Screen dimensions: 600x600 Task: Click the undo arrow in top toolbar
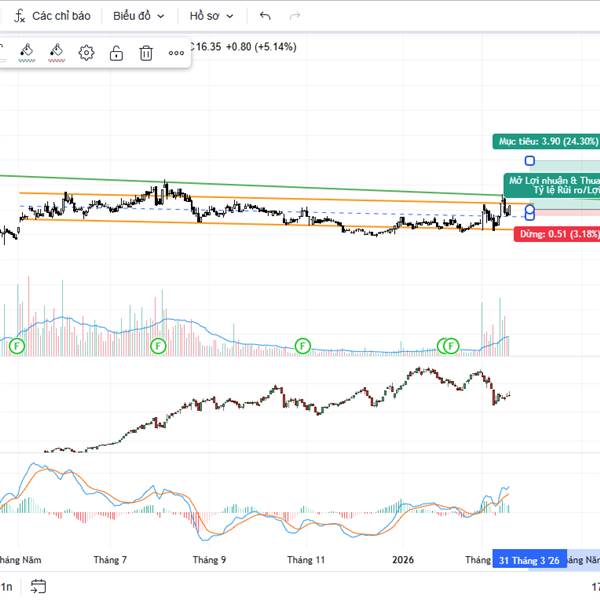pyautogui.click(x=265, y=16)
